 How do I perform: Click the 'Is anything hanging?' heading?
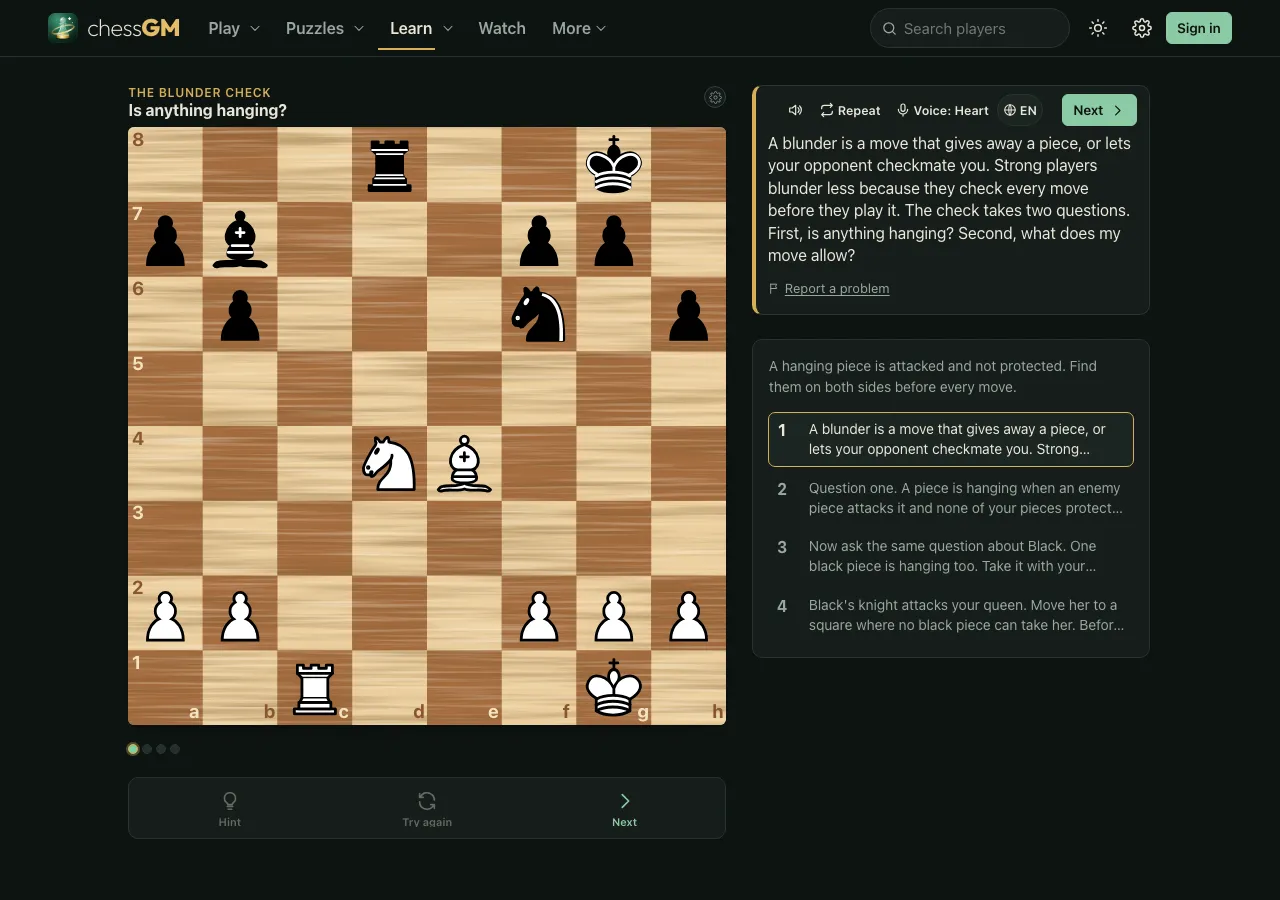207,110
